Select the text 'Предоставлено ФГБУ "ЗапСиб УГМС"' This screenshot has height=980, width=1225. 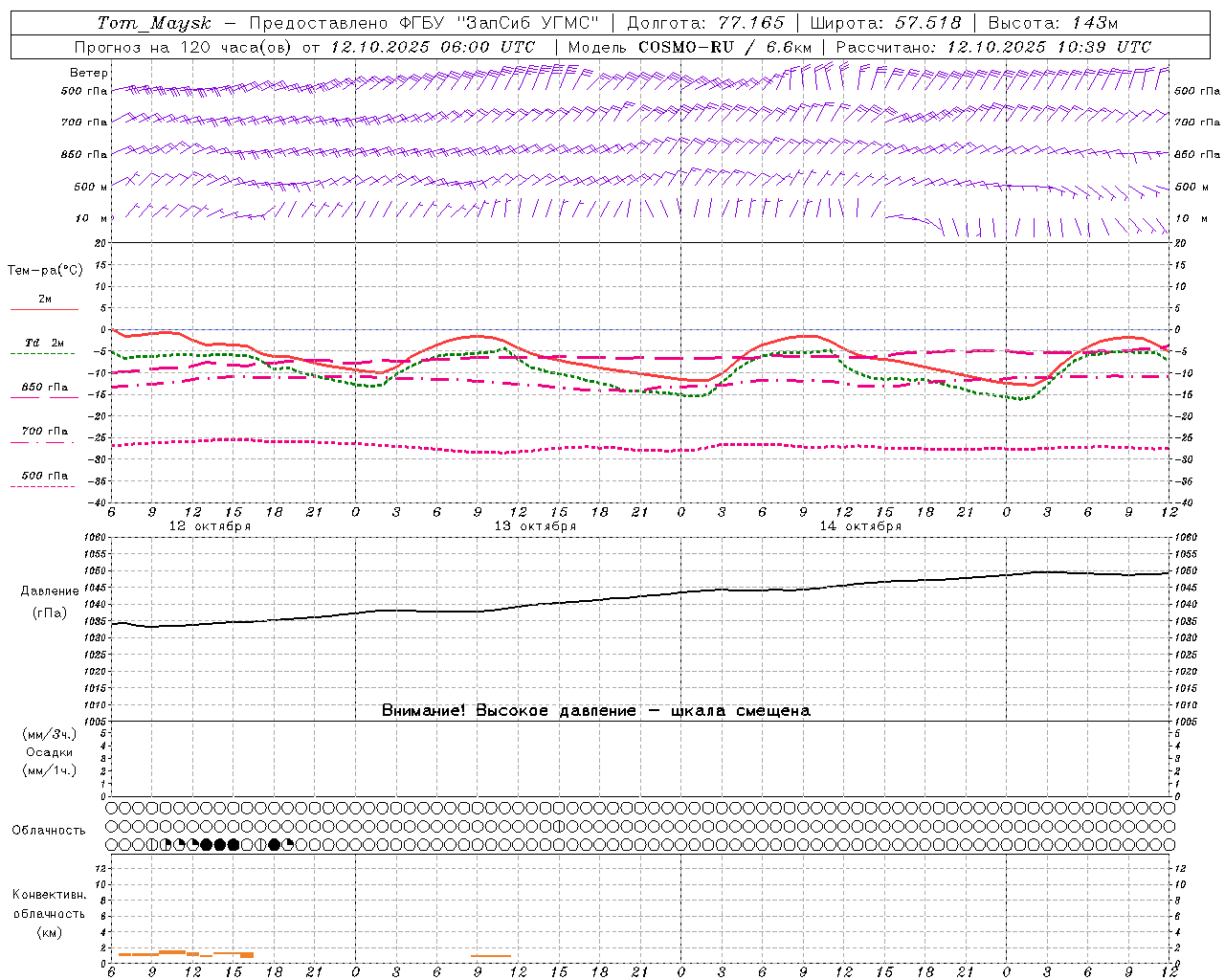424,23
